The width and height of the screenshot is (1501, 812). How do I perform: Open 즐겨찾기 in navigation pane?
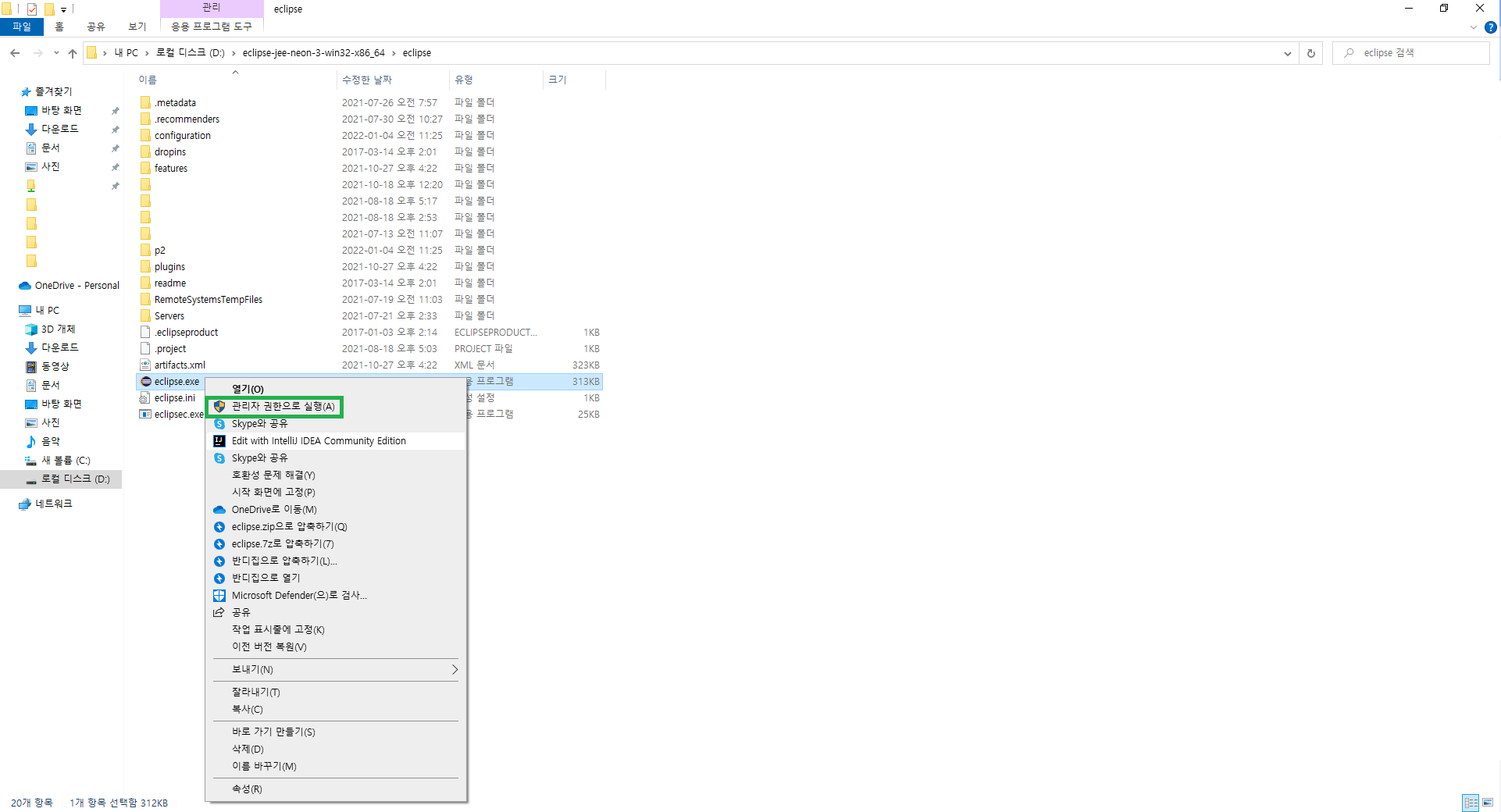(53, 92)
